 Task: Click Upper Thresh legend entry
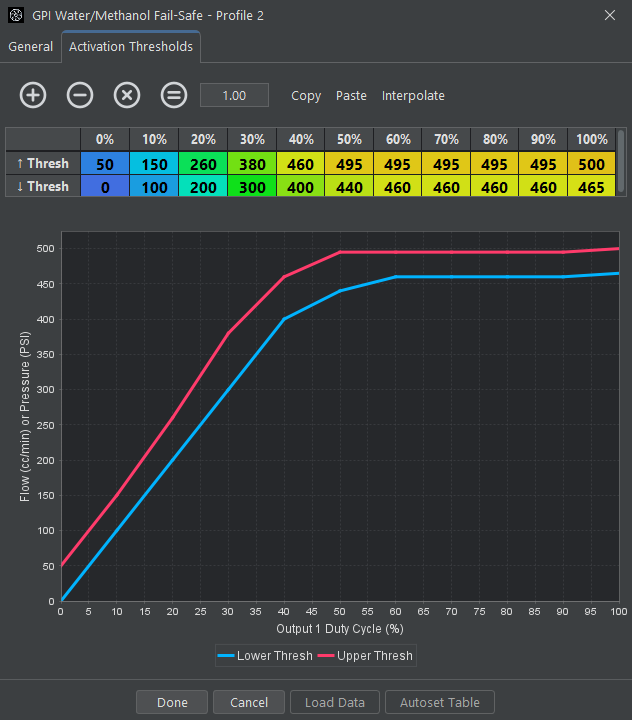(x=365, y=655)
